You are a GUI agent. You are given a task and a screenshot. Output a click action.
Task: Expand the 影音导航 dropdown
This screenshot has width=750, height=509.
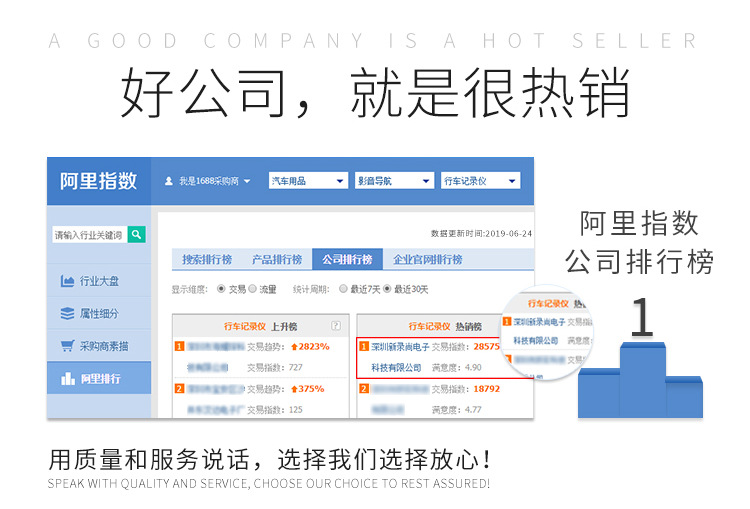[x=394, y=181]
